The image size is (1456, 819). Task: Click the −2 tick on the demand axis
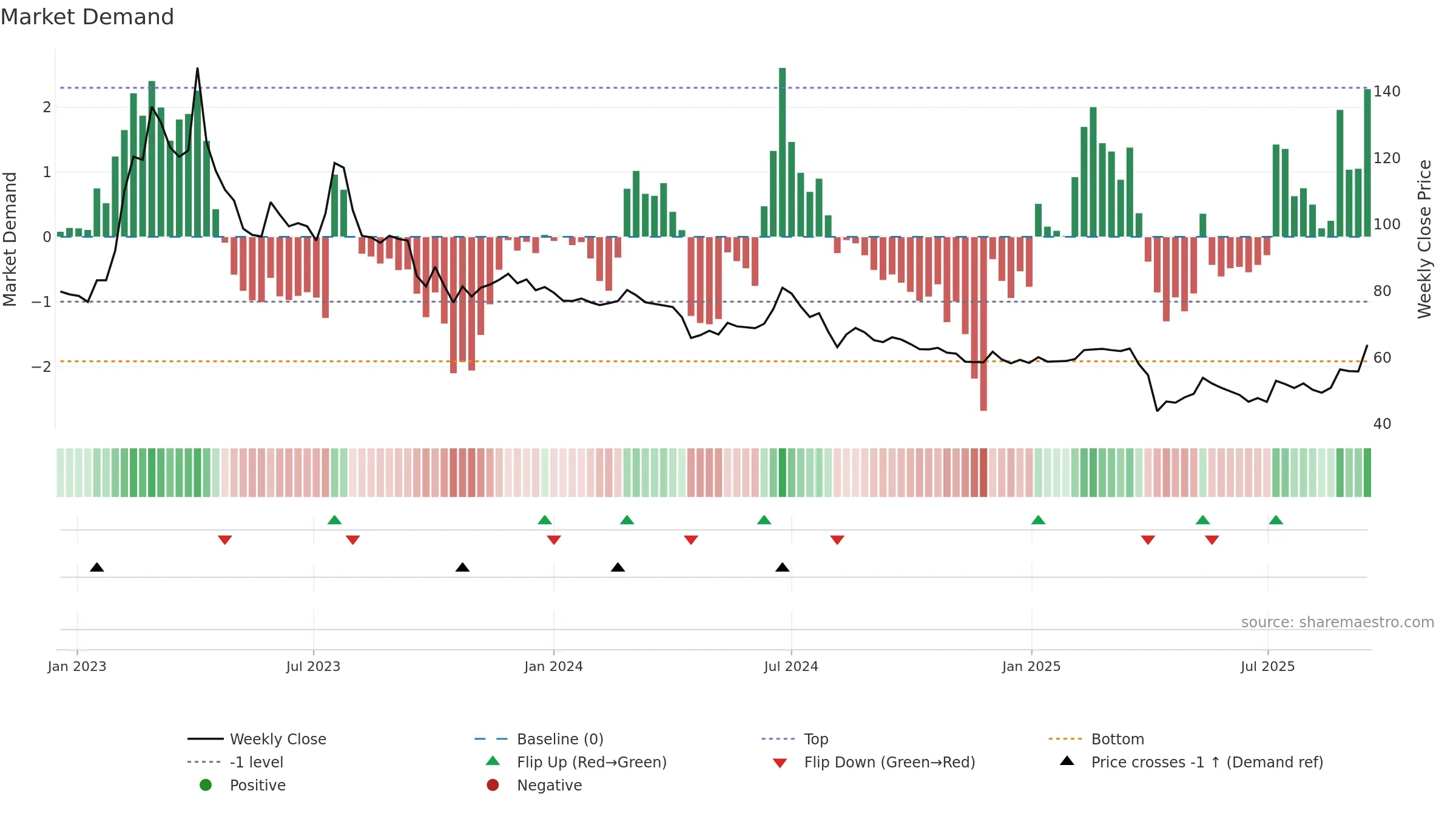coord(41,366)
